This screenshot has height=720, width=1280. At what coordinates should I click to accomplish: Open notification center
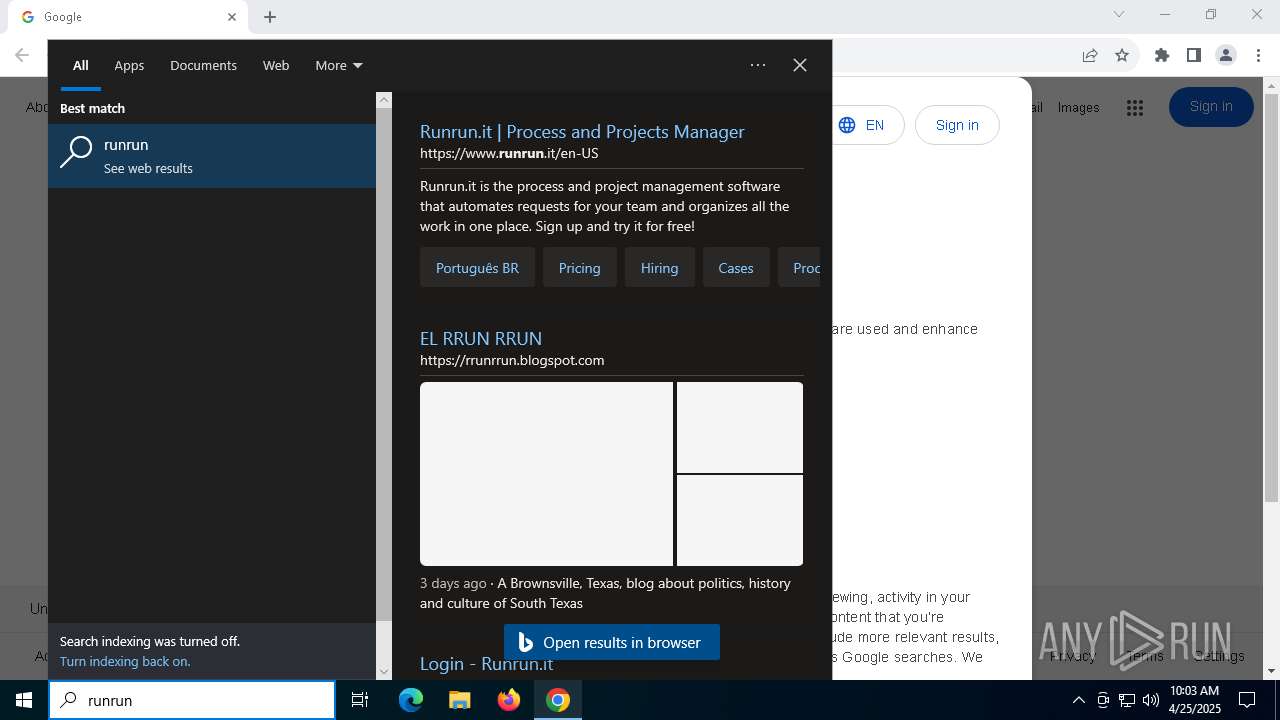pos(1247,700)
